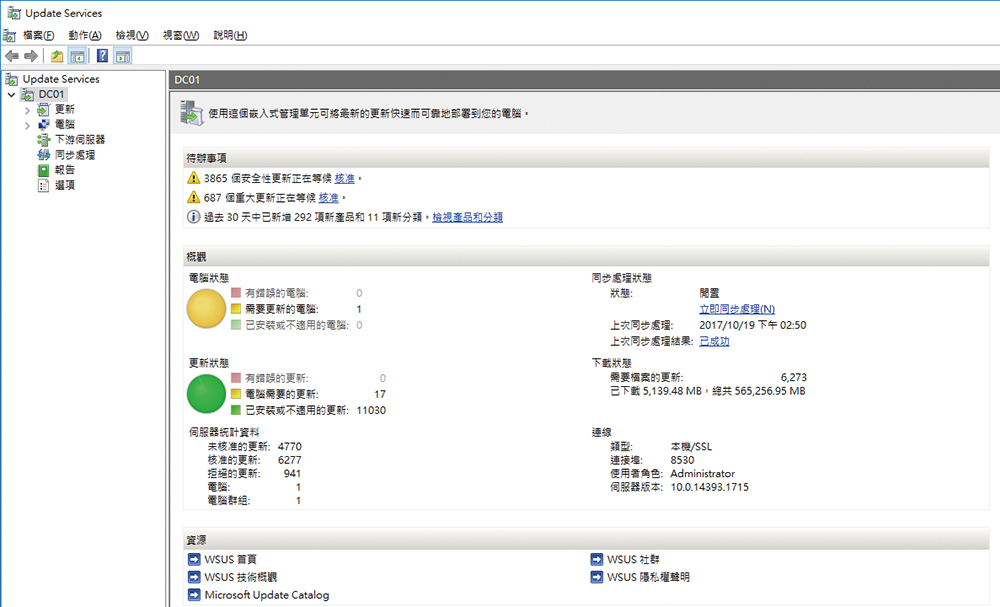The height and width of the screenshot is (607, 1000).
Task: Click the 2017/10/19 last sync timestamp
Action: point(753,325)
